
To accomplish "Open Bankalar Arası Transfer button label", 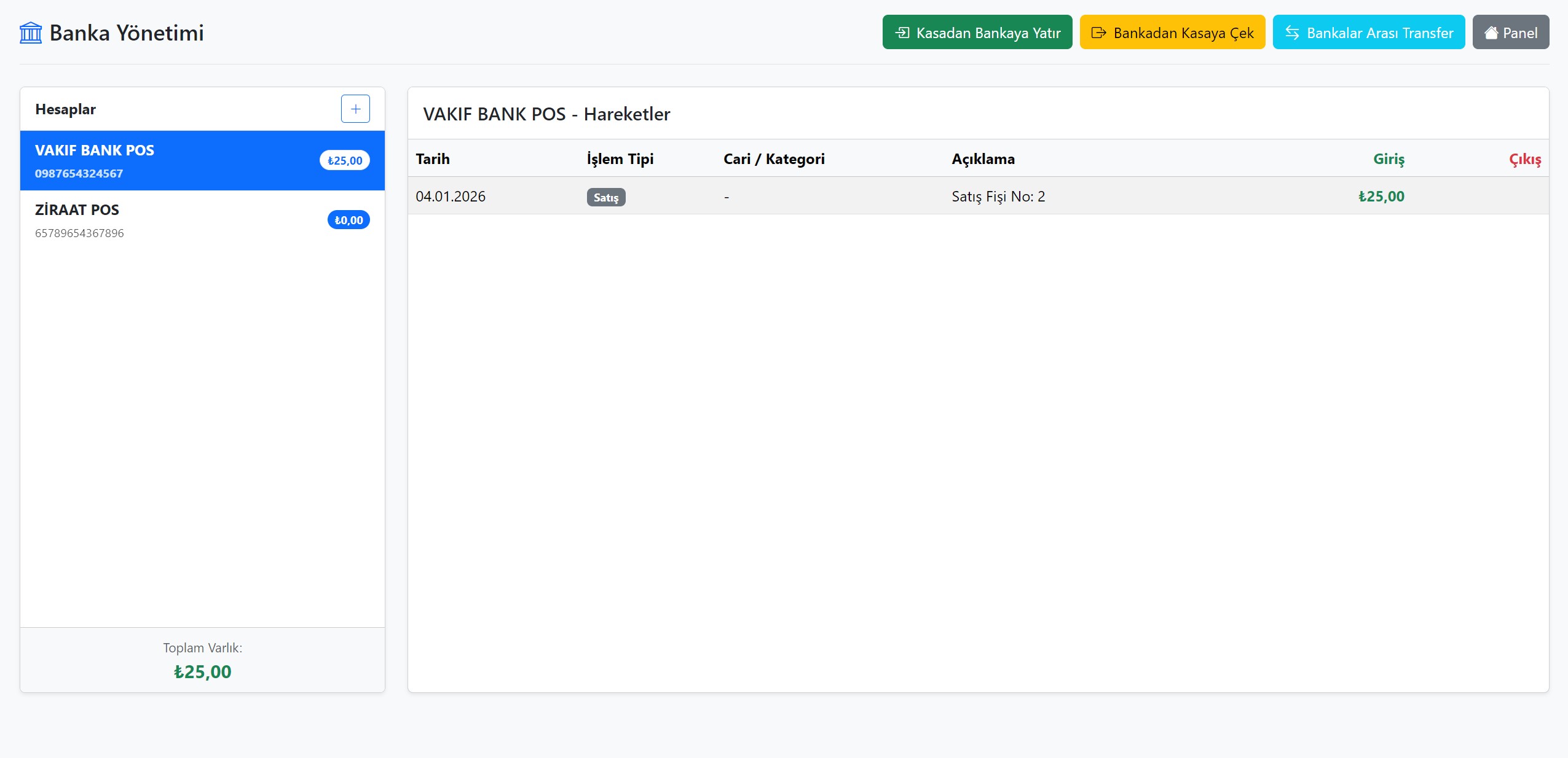I will [1379, 33].
